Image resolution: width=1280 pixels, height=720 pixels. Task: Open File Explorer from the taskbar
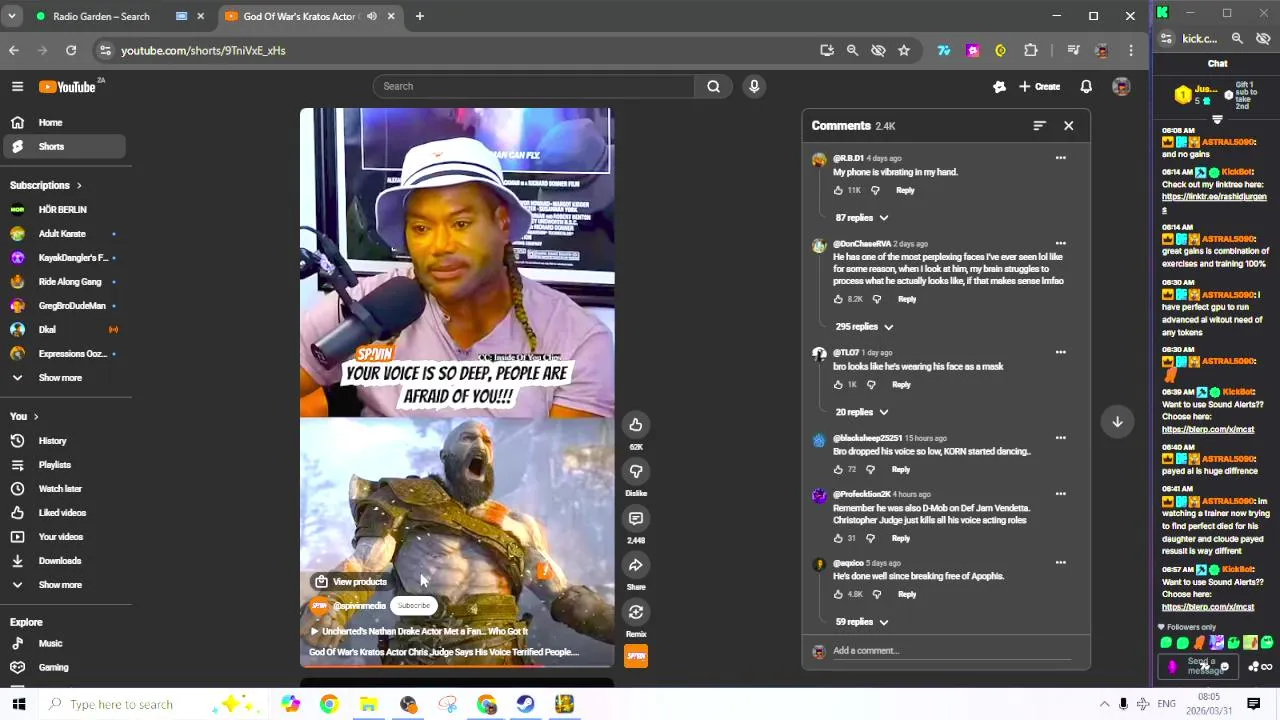click(x=368, y=704)
